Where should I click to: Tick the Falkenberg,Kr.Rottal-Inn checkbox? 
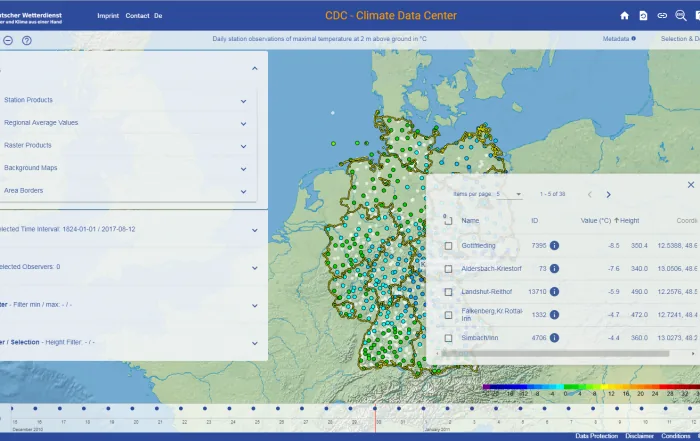pyautogui.click(x=448, y=315)
